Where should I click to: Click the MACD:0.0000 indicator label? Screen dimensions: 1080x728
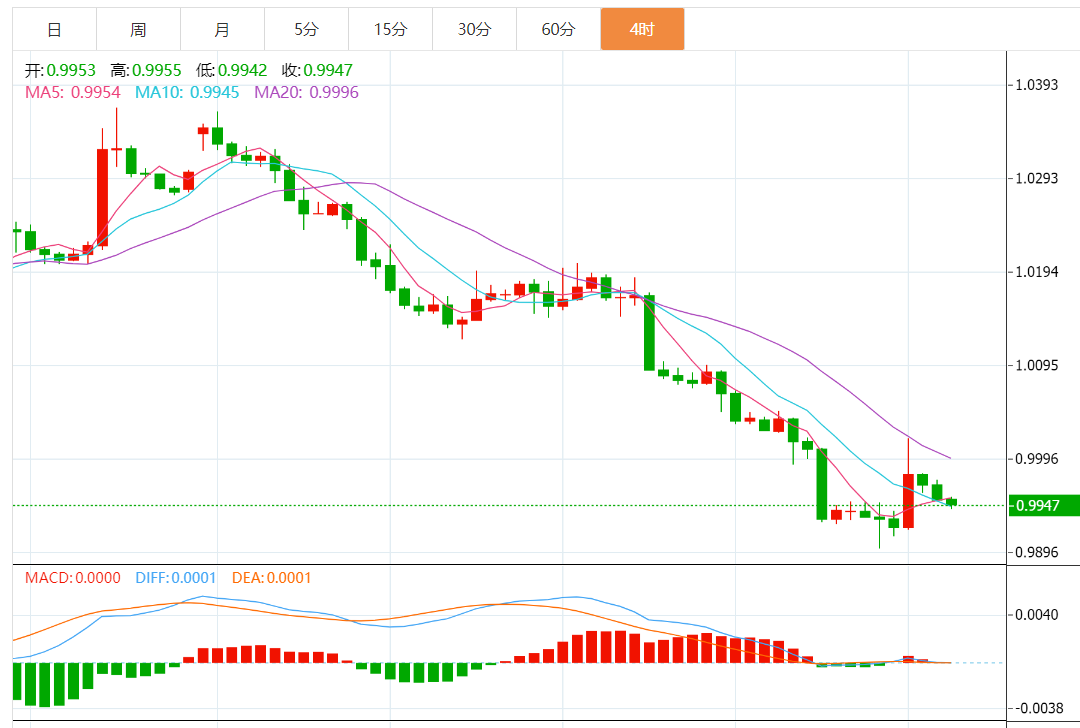pyautogui.click(x=73, y=578)
